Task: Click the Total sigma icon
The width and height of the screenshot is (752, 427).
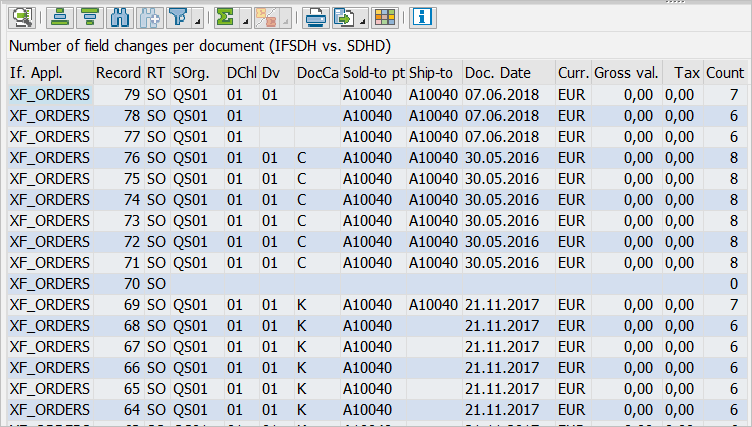Action: pos(225,16)
